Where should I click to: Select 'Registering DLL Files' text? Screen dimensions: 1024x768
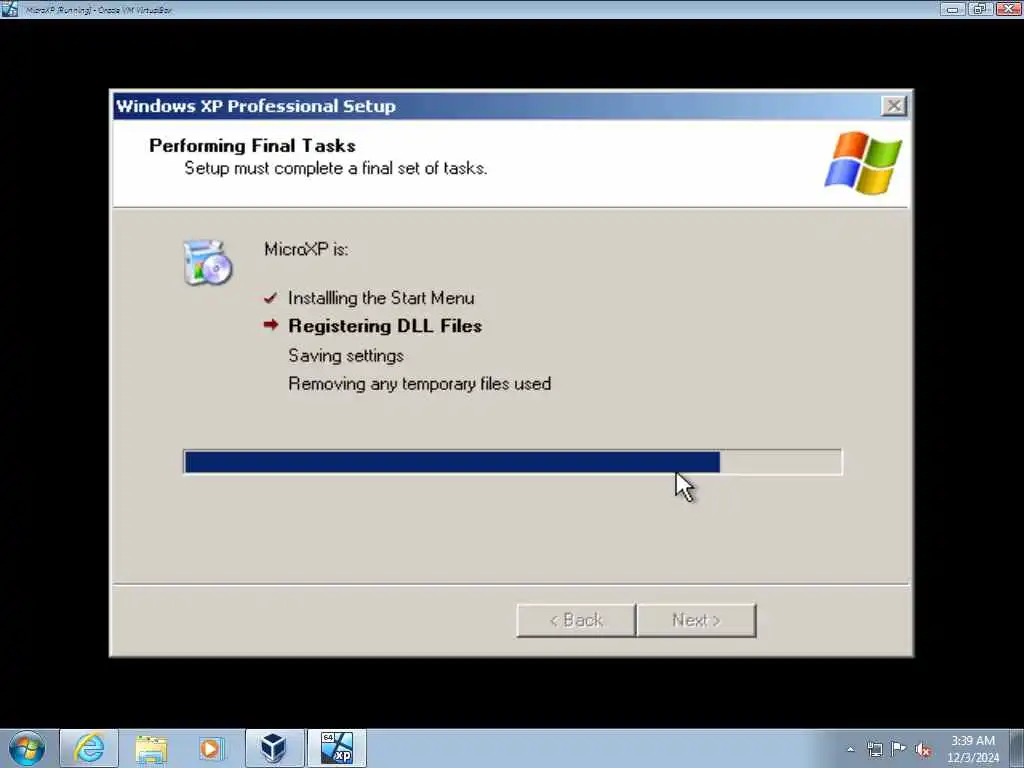tap(385, 326)
